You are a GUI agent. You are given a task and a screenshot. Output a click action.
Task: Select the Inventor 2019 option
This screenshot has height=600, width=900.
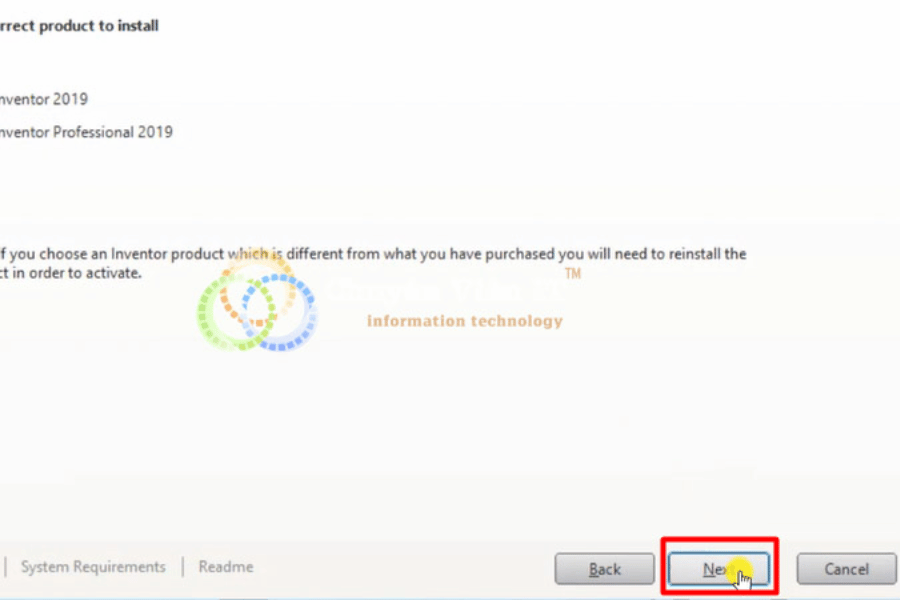click(44, 99)
